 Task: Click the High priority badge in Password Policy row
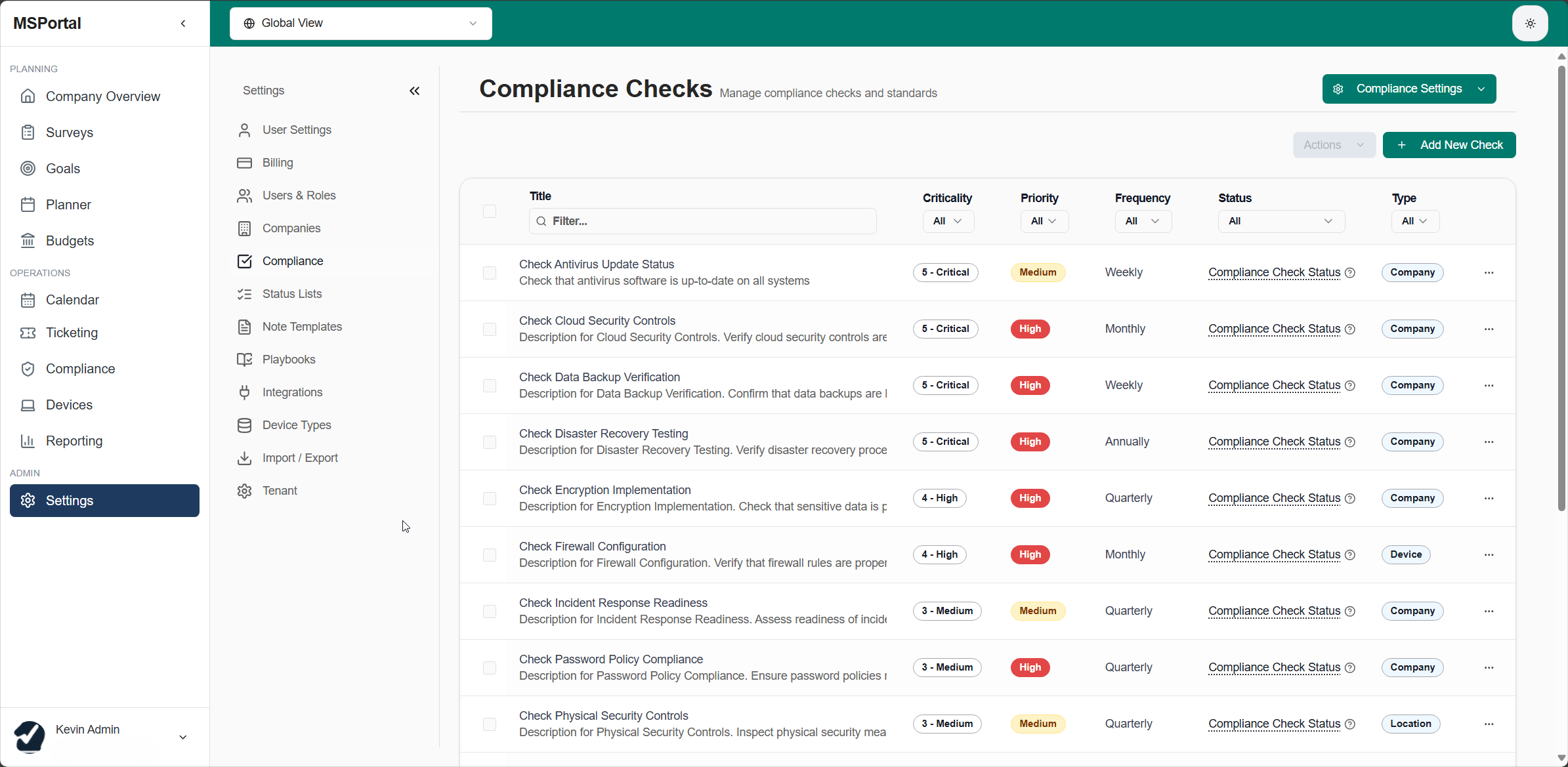[x=1030, y=667]
